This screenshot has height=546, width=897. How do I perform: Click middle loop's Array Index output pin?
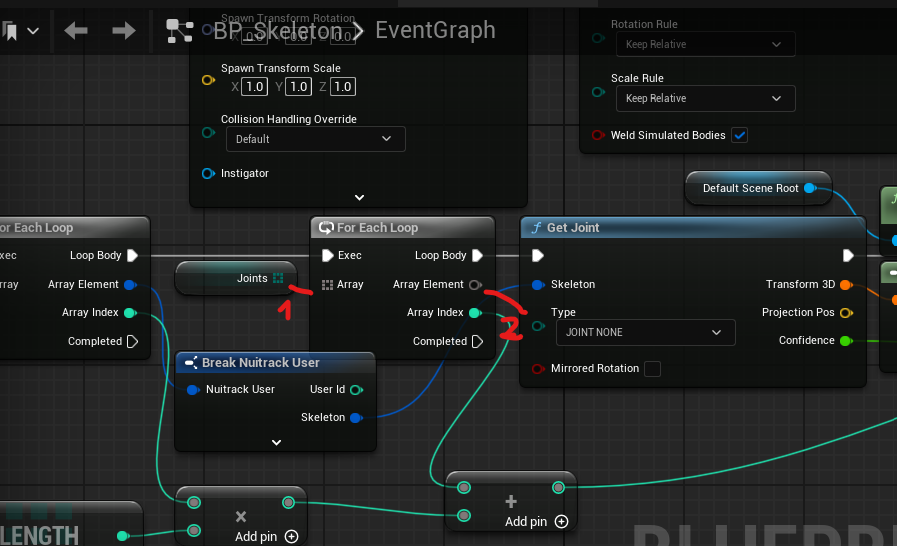pyautogui.click(x=475, y=312)
